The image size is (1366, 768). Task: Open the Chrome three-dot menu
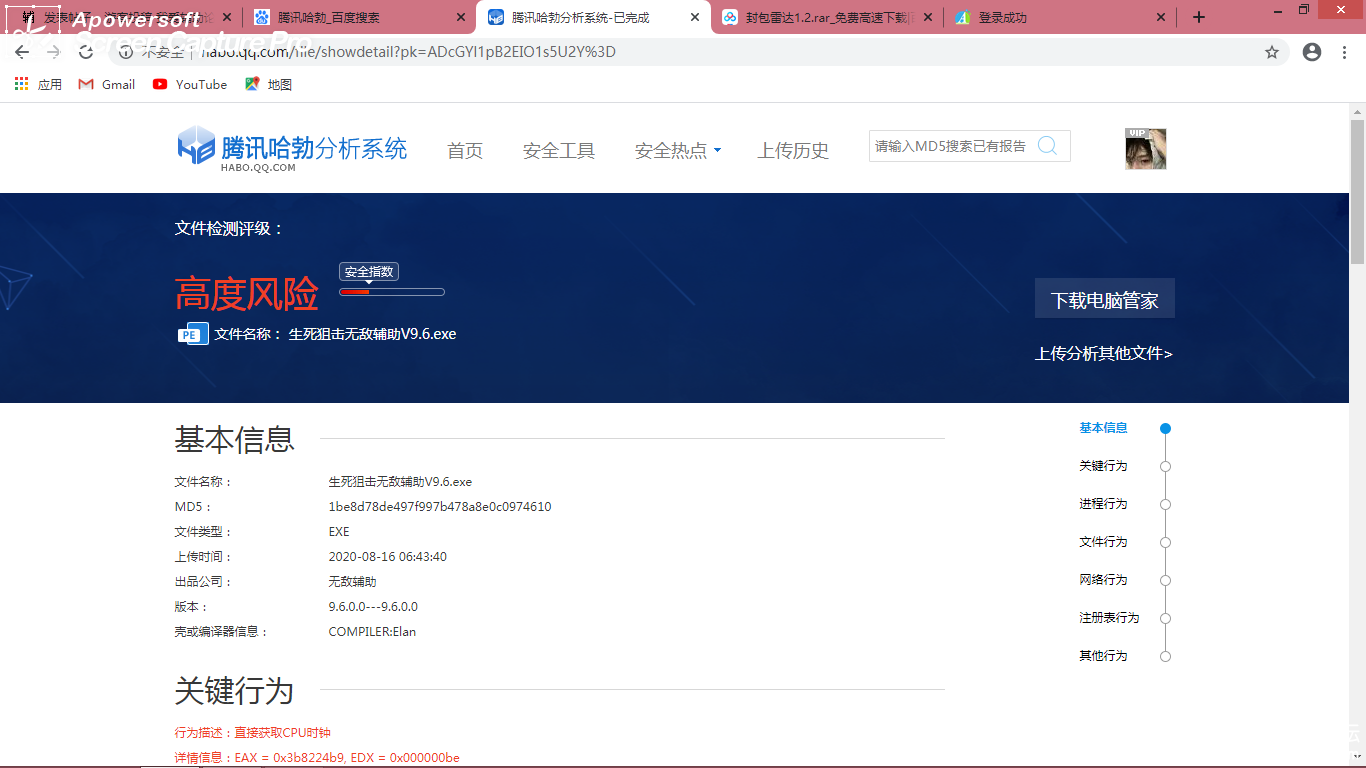(x=1344, y=52)
